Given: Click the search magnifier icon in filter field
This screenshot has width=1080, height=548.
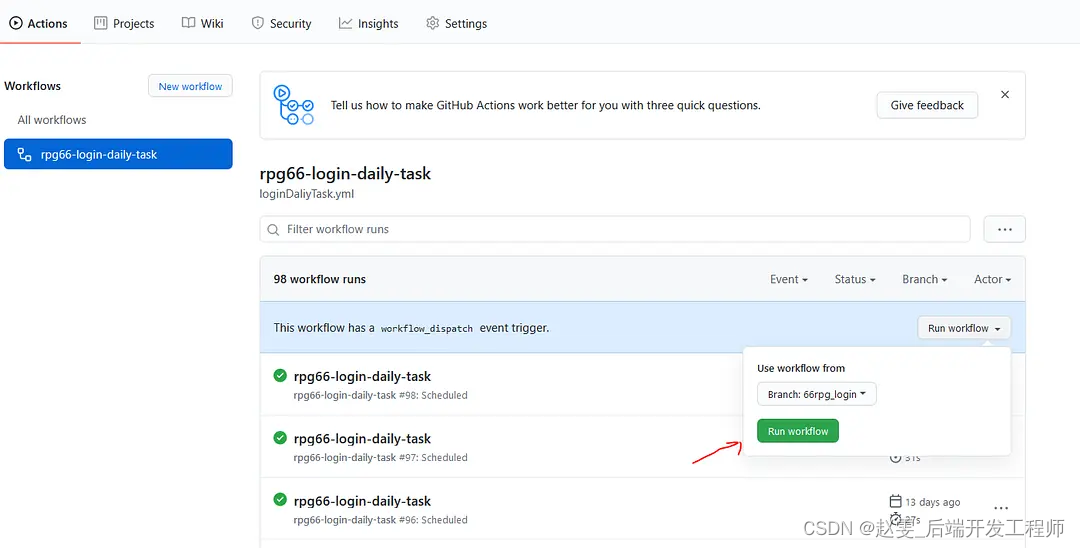Looking at the screenshot, I should pos(273,229).
